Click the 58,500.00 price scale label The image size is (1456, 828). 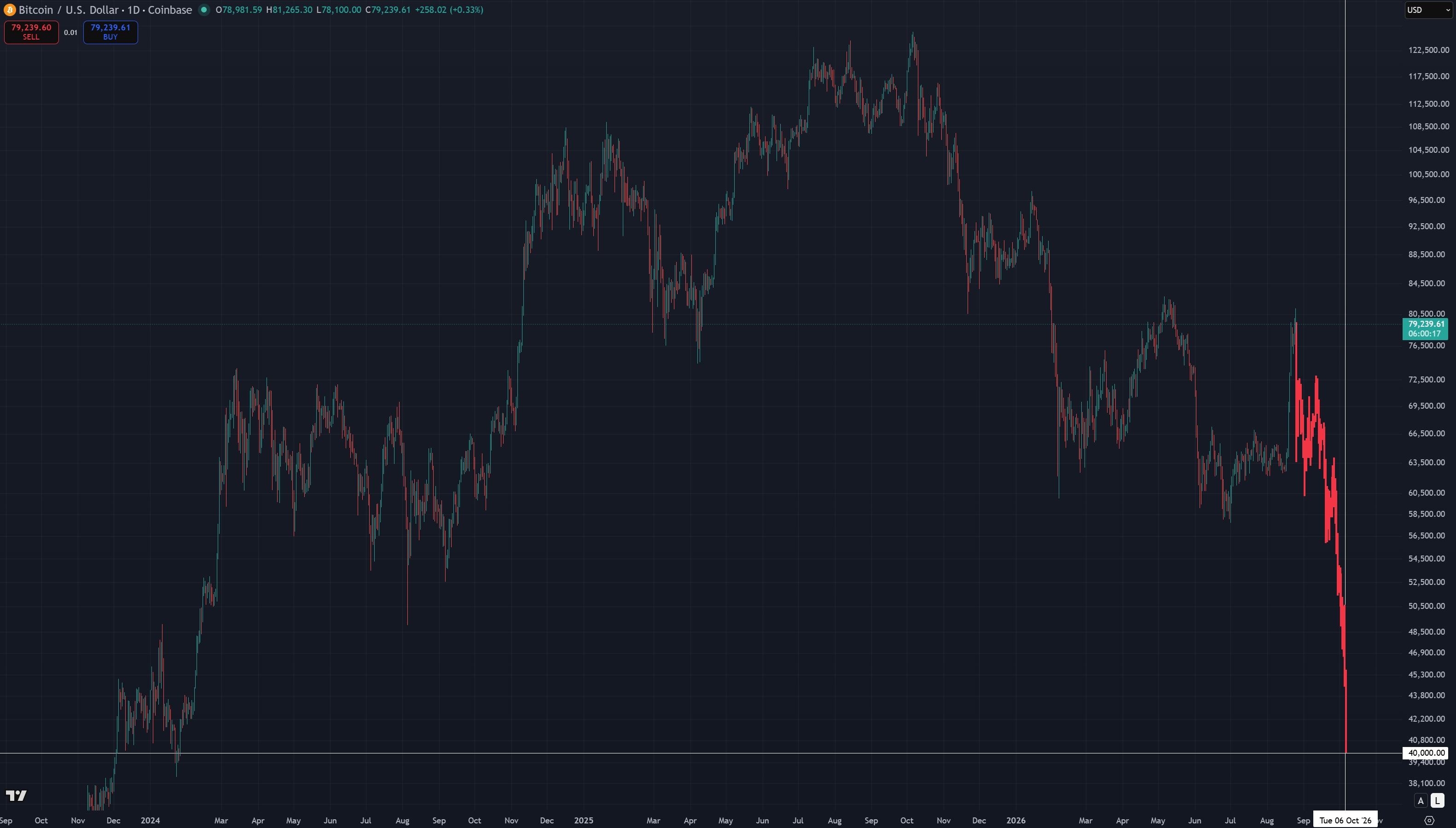[x=1427, y=514]
